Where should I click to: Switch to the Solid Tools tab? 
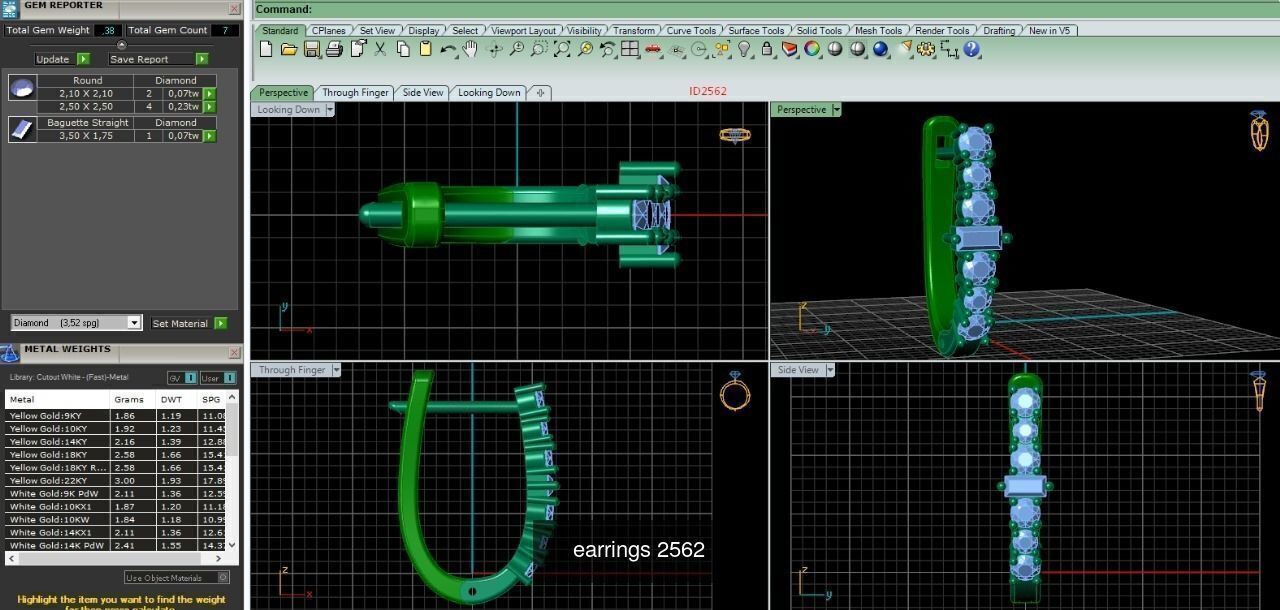(x=819, y=31)
